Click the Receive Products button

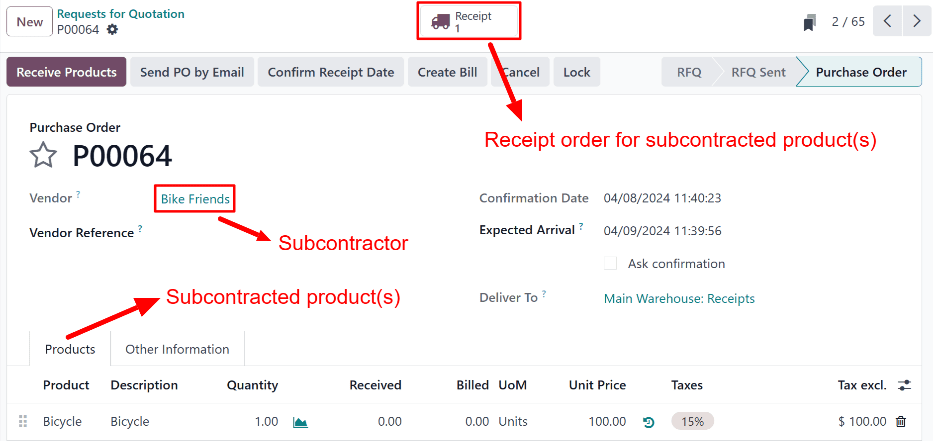click(x=66, y=72)
